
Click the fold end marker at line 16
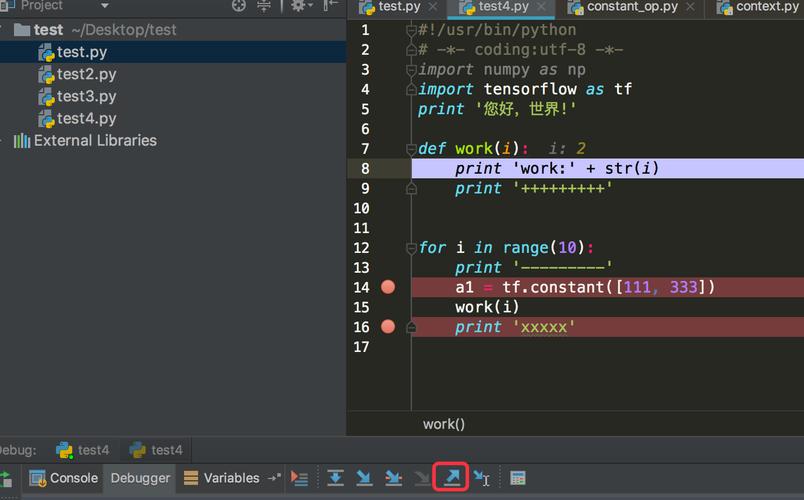[411, 327]
